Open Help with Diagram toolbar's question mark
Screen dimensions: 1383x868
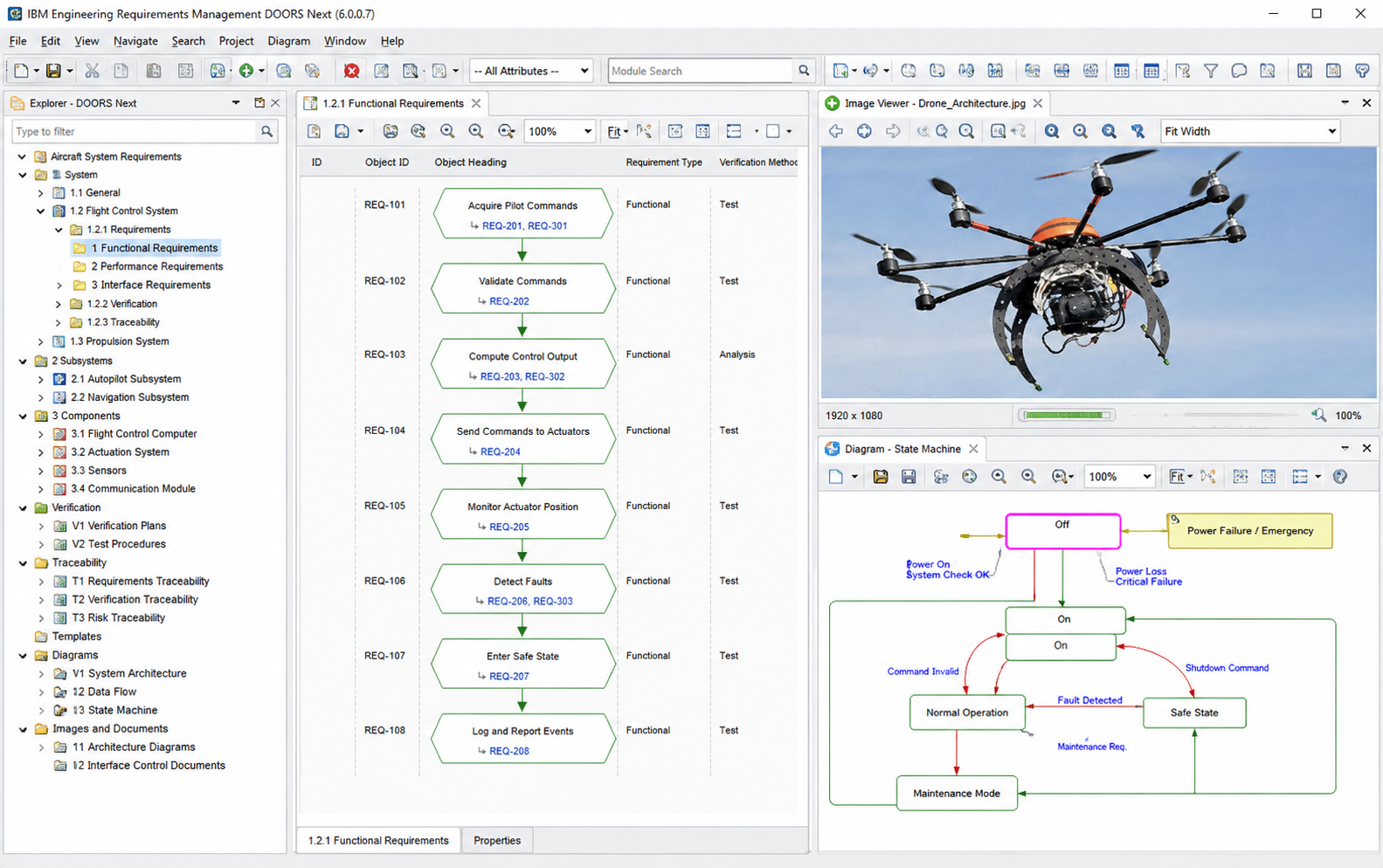(x=1340, y=477)
